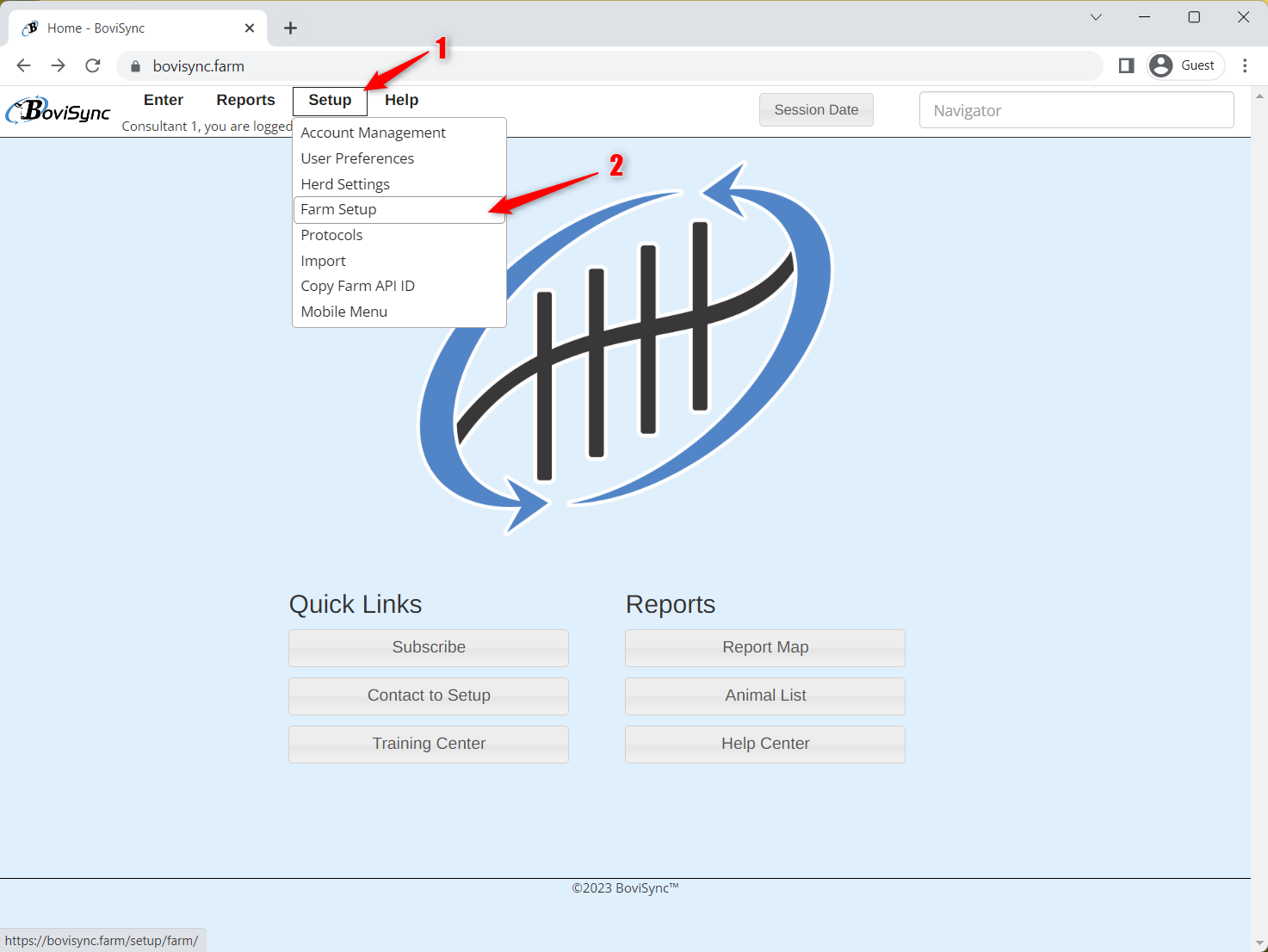The image size is (1268, 952).
Task: Click the 'Quick Links' heading text
Action: (356, 604)
